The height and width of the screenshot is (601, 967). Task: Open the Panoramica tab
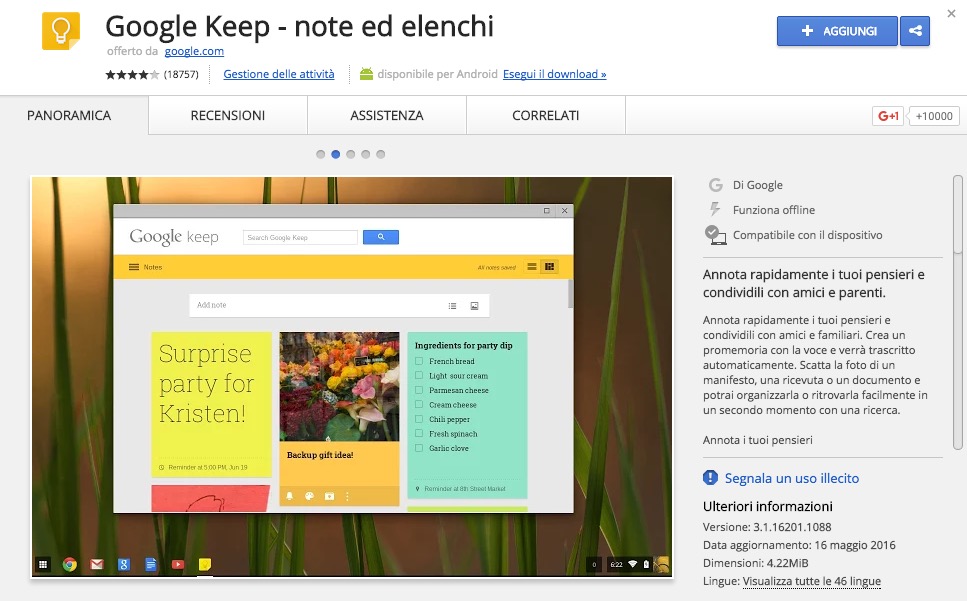click(69, 116)
